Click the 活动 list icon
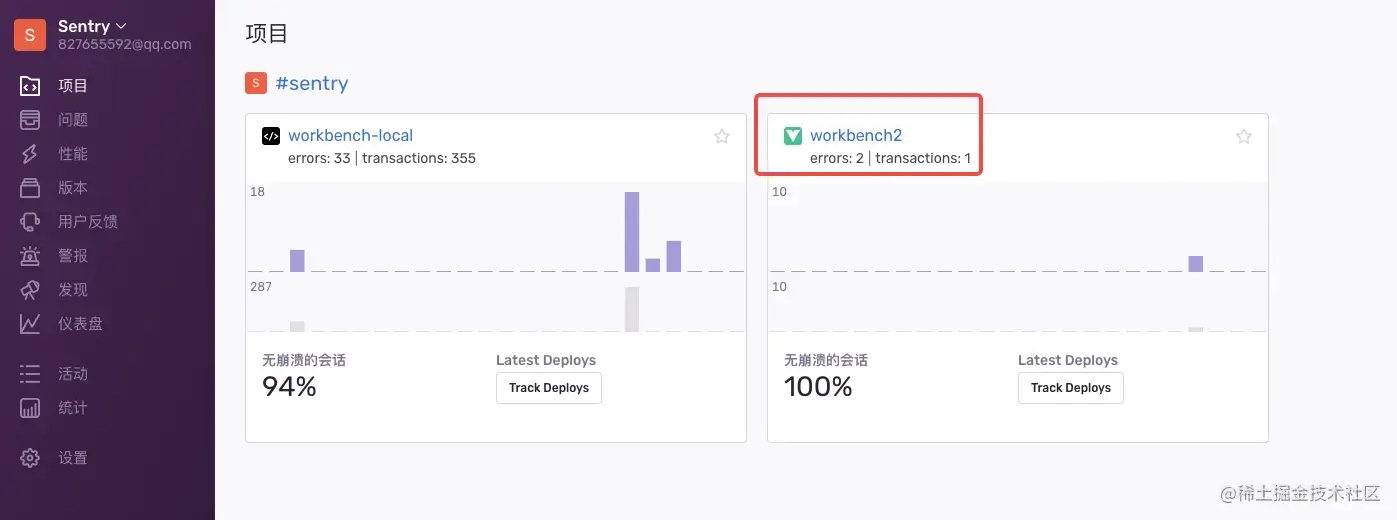 point(30,374)
